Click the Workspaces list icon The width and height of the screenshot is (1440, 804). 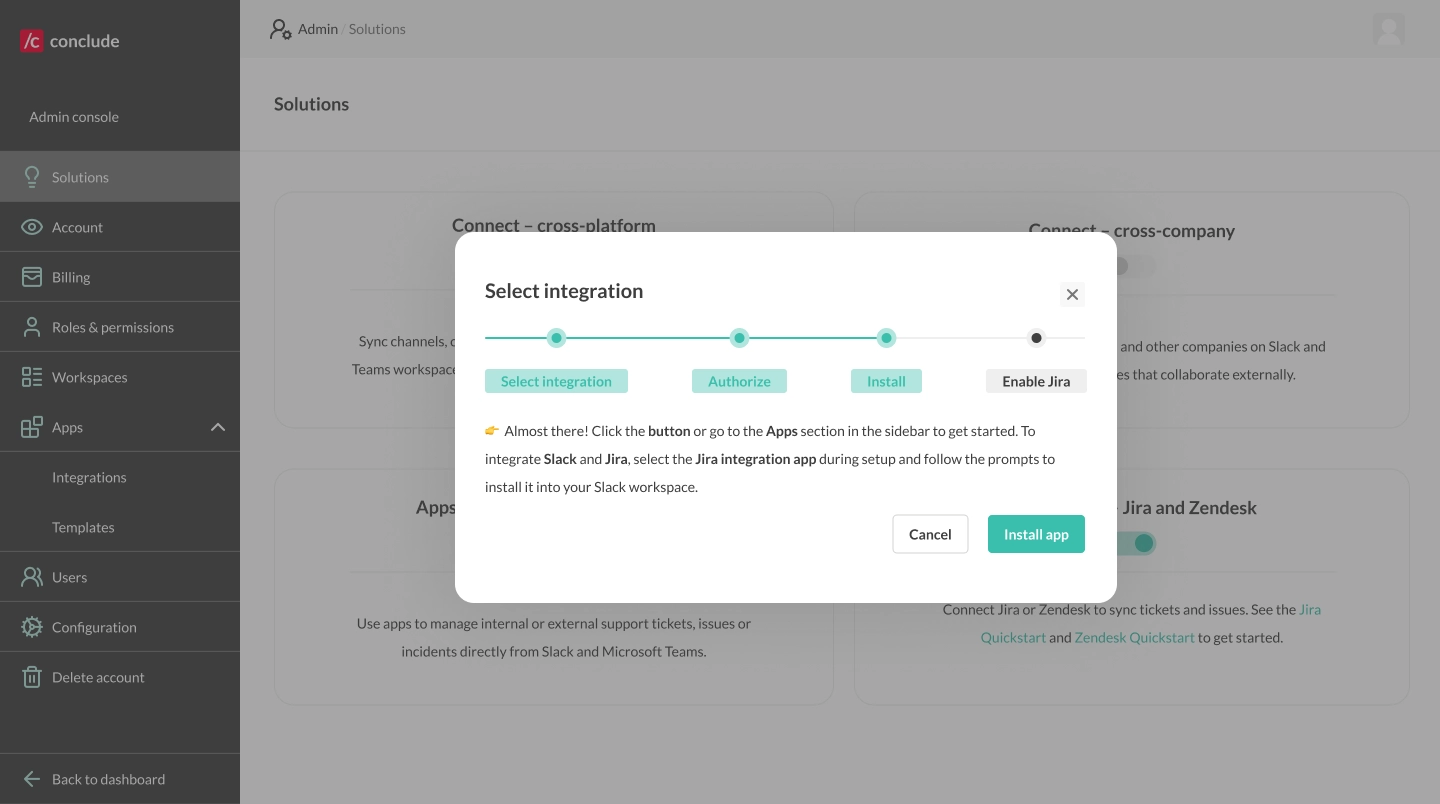(32, 377)
